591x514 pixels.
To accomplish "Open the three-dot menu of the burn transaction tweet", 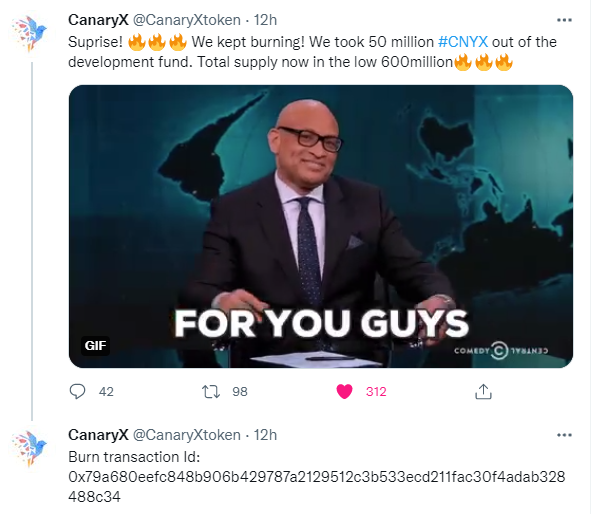I will coord(564,435).
